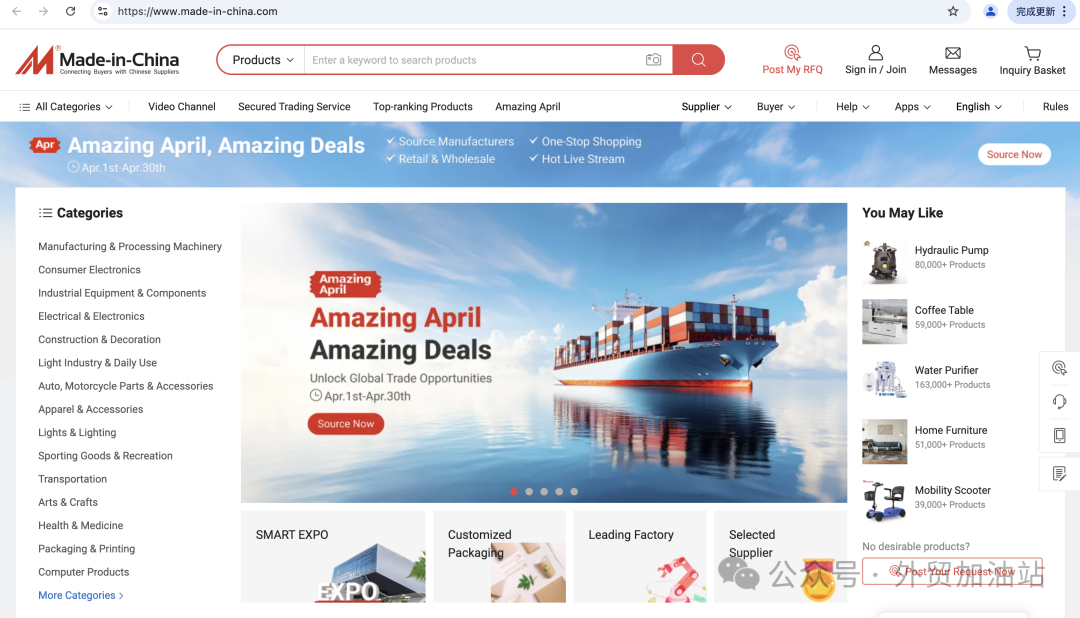Image resolution: width=1080 pixels, height=618 pixels.
Task: Click the Source Now button in top banner
Action: coord(1014,154)
